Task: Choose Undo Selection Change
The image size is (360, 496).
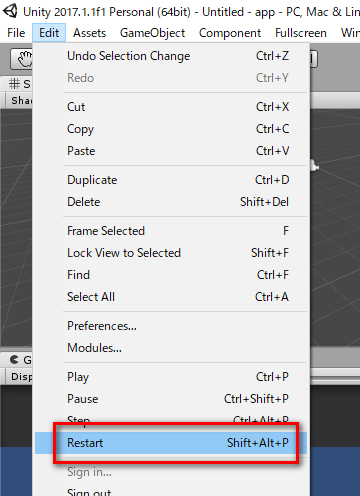Action: tap(171, 56)
